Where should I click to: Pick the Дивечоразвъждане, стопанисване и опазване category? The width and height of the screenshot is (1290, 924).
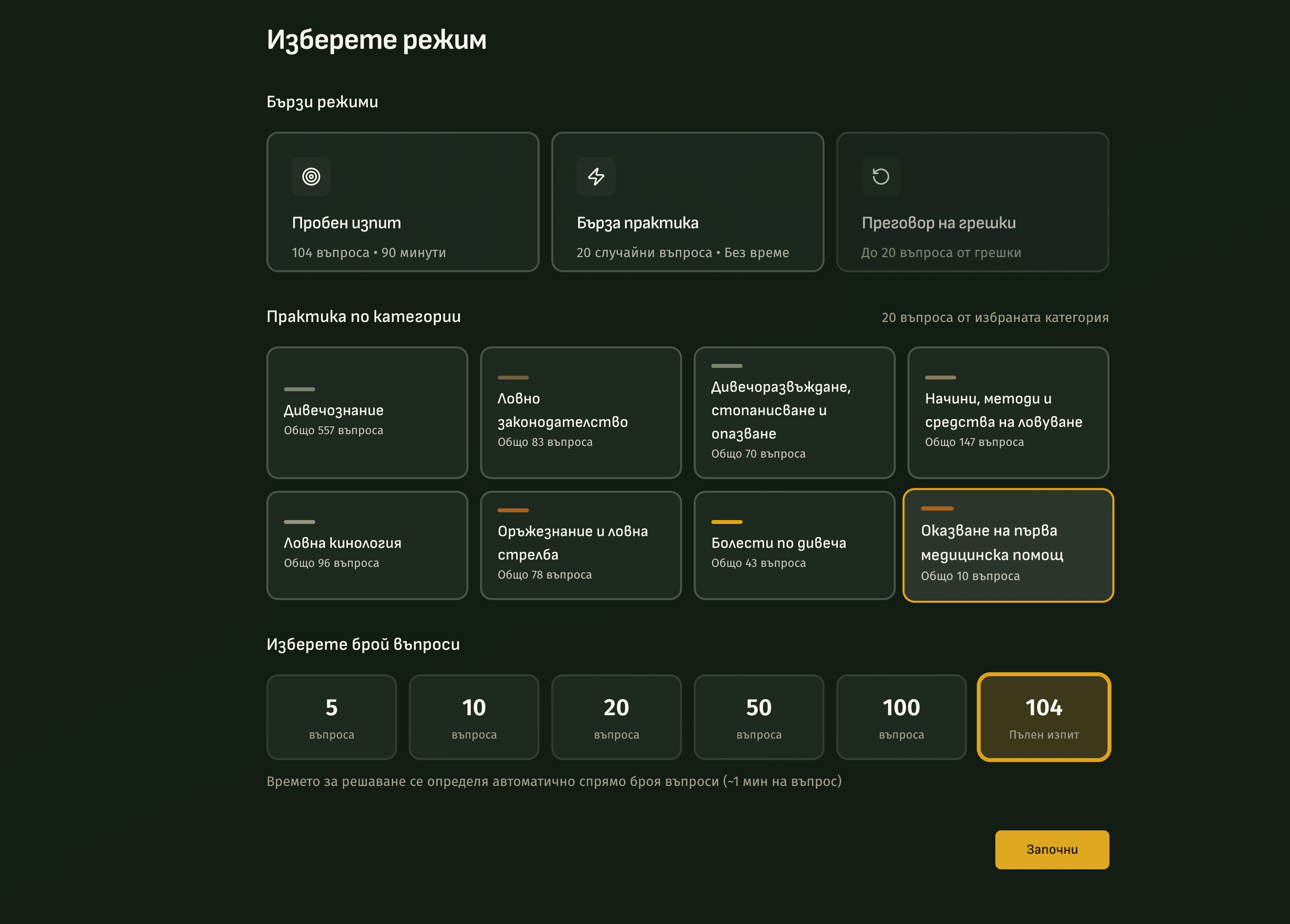(x=794, y=413)
